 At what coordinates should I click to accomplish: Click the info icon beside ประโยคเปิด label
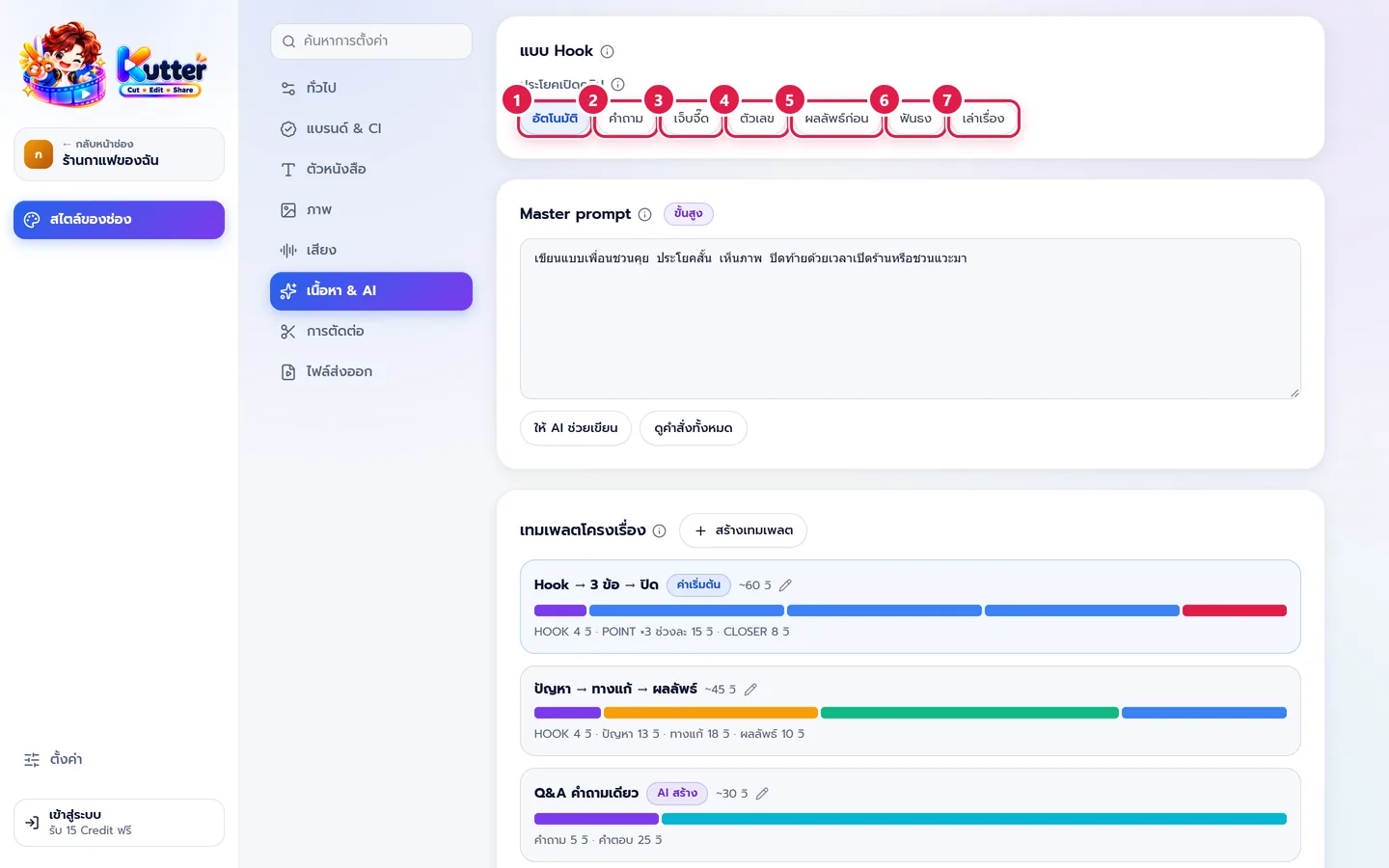[x=618, y=84]
